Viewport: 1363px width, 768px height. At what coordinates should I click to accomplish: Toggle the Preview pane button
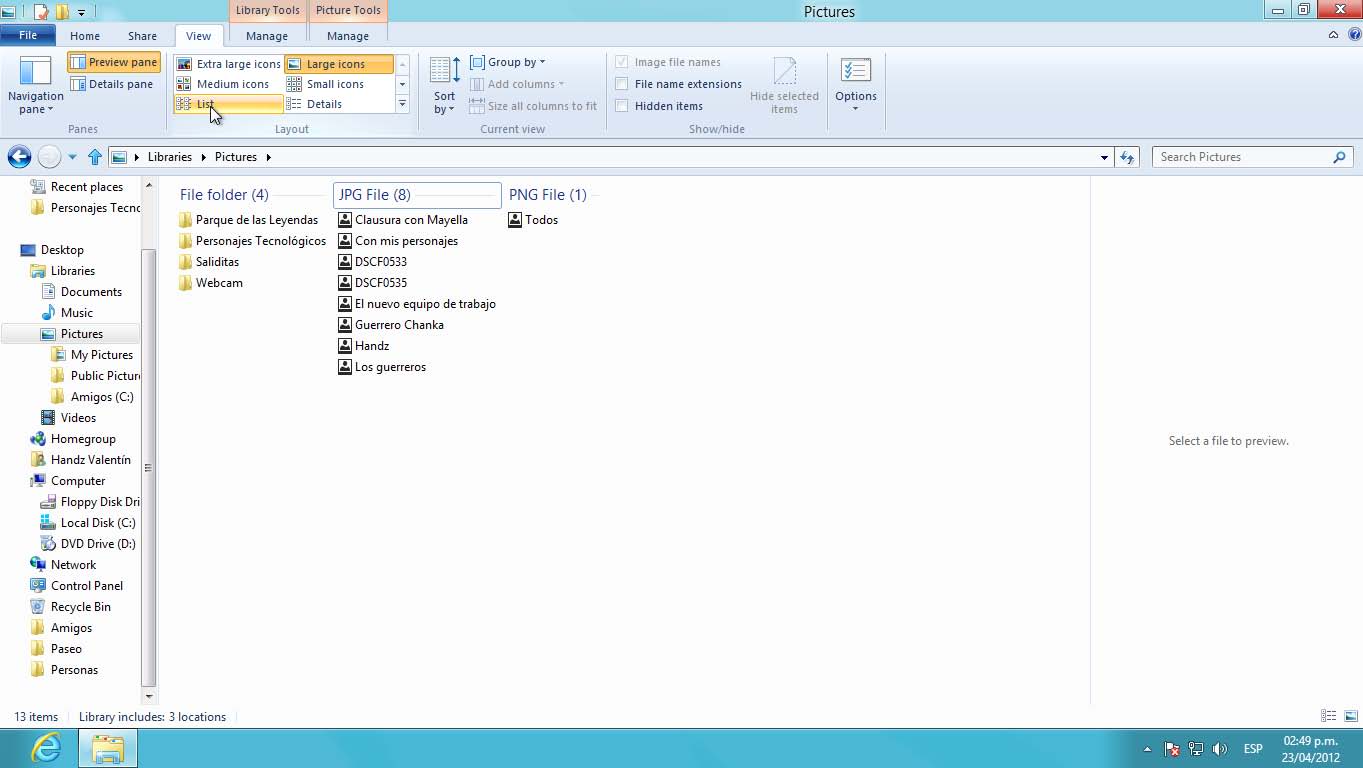point(114,62)
